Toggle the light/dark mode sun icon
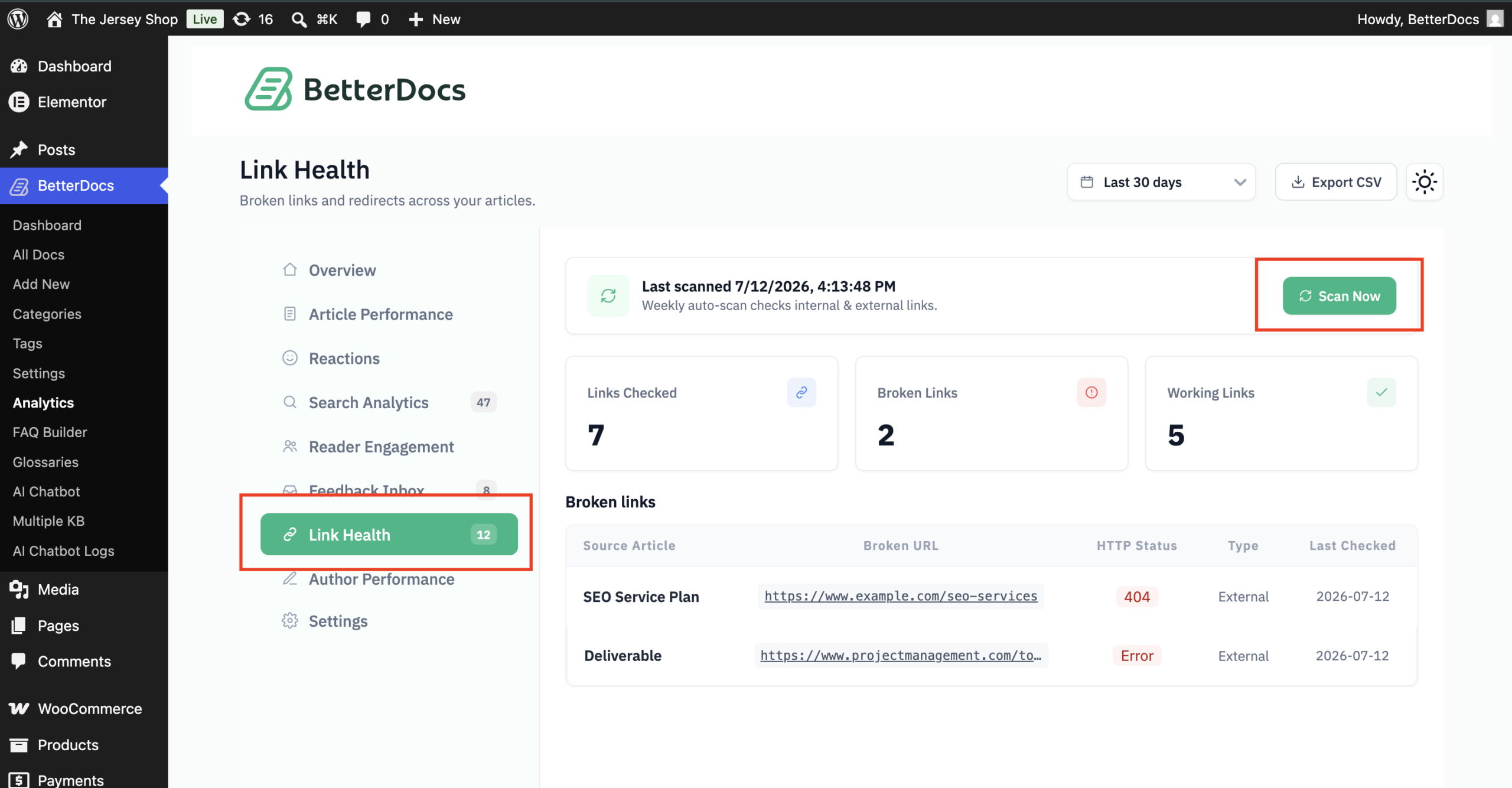The height and width of the screenshot is (788, 1512). point(1424,182)
